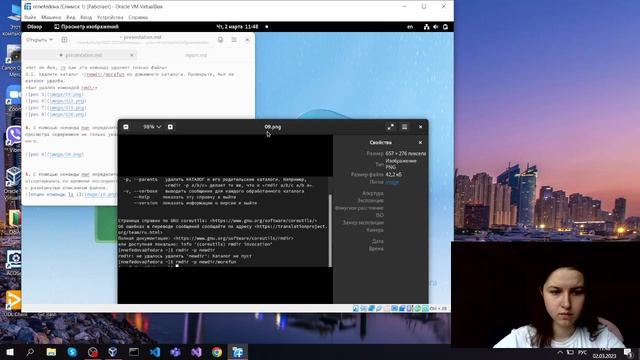Image resolution: width=640 pixels, height=360 pixels.
Task: Open the Windows Start menu
Action: coord(9,352)
